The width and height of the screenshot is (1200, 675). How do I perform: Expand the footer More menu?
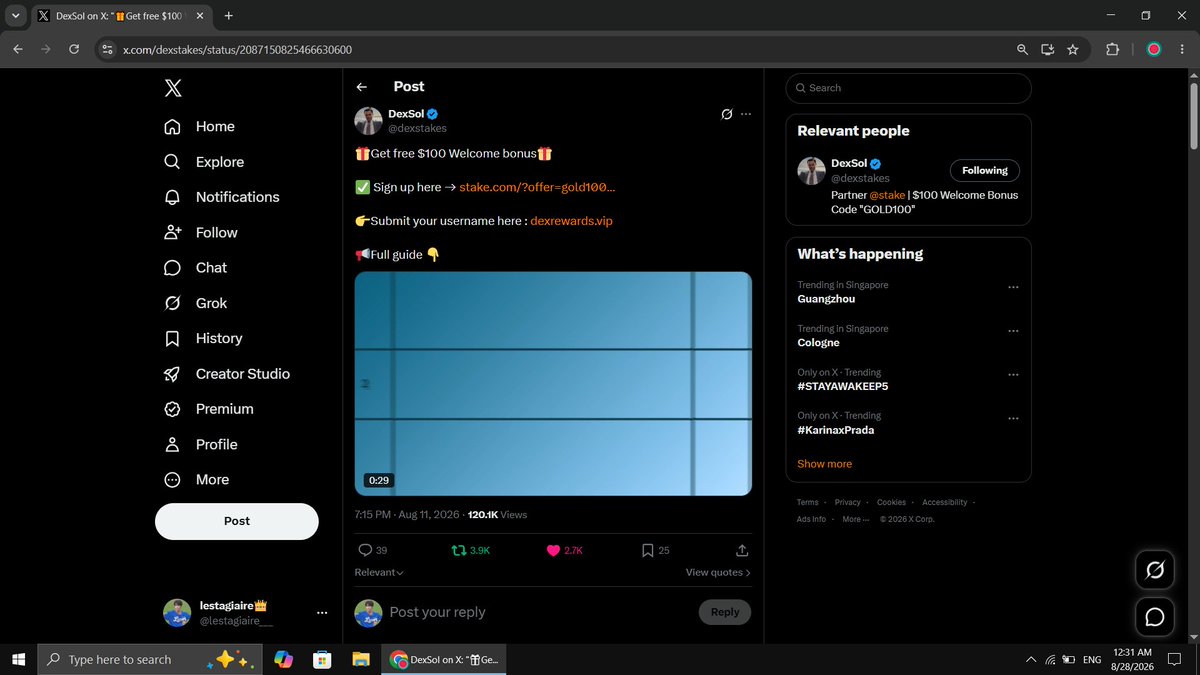tap(856, 519)
